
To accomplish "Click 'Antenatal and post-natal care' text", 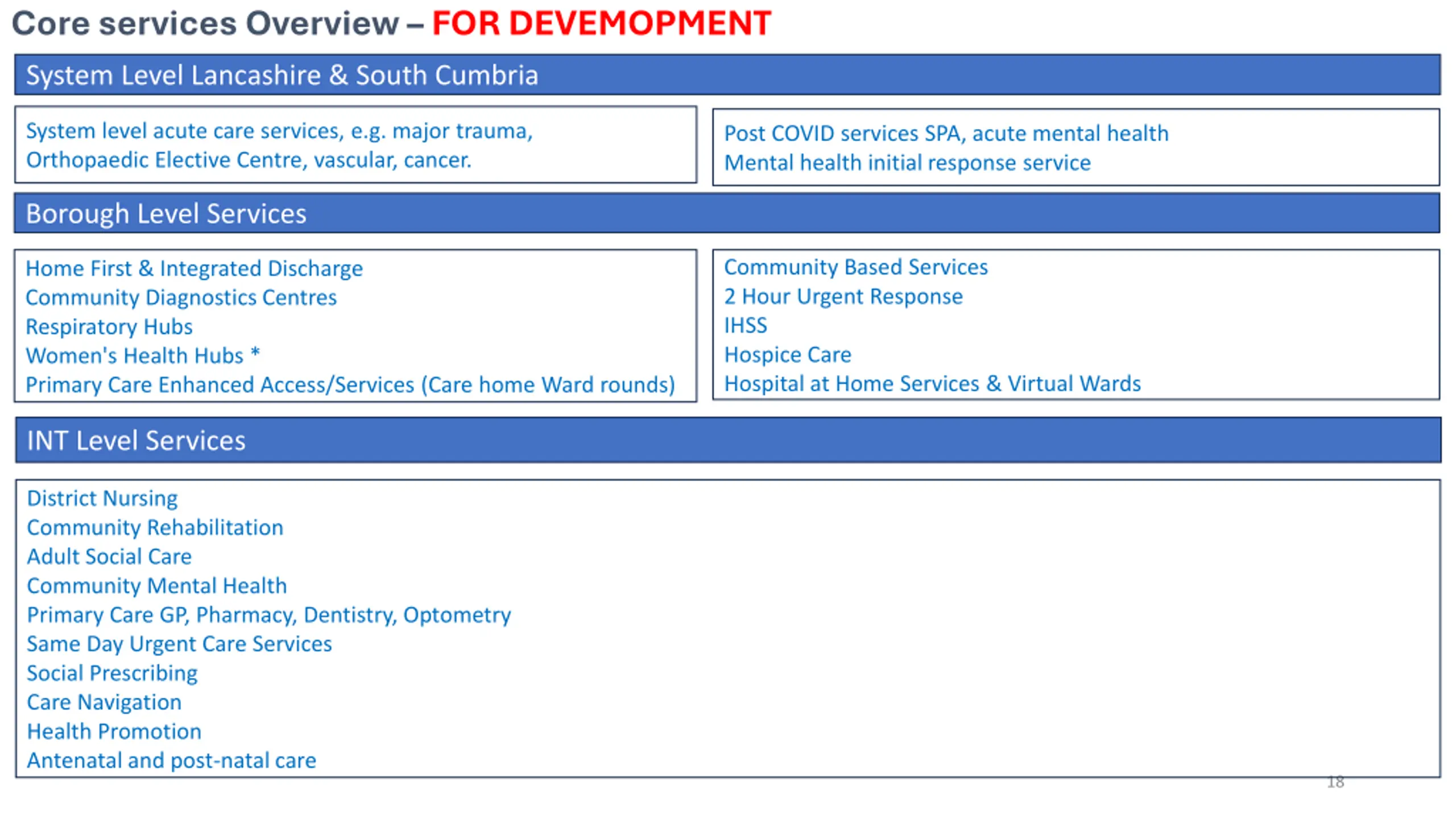I will click(x=171, y=761).
